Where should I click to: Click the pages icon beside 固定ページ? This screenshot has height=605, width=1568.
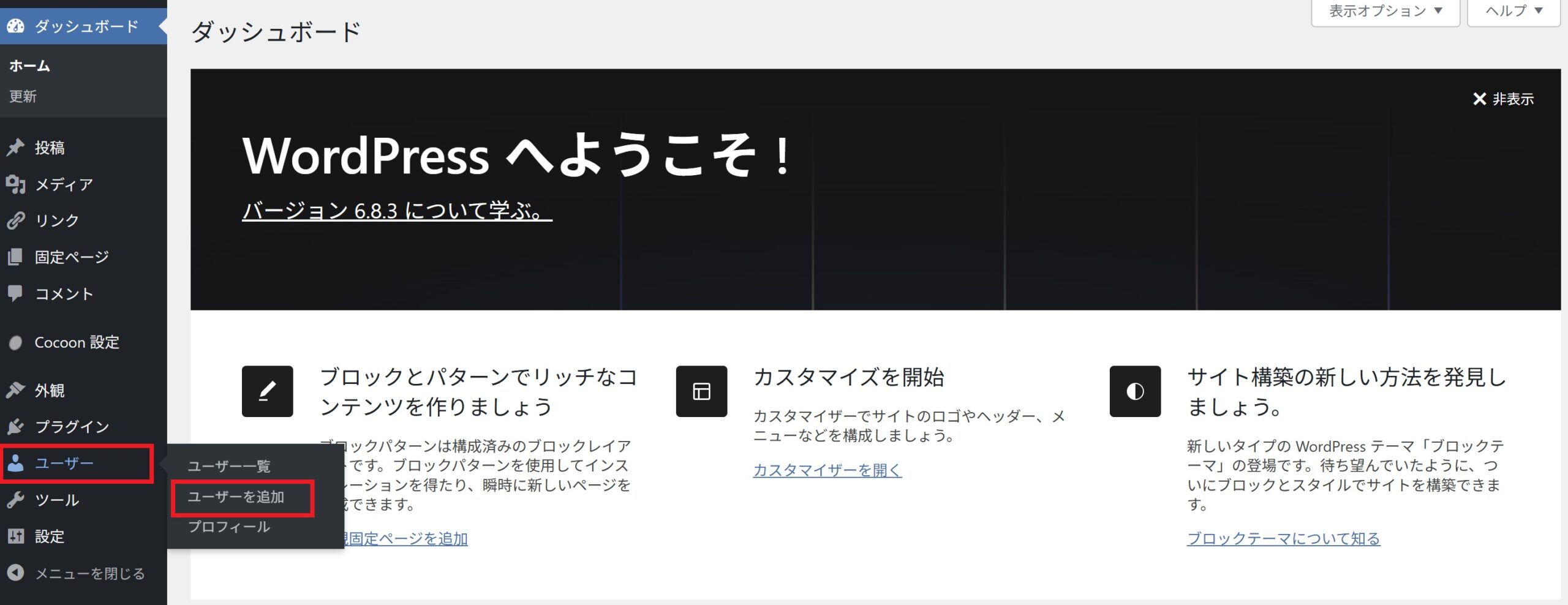15,257
